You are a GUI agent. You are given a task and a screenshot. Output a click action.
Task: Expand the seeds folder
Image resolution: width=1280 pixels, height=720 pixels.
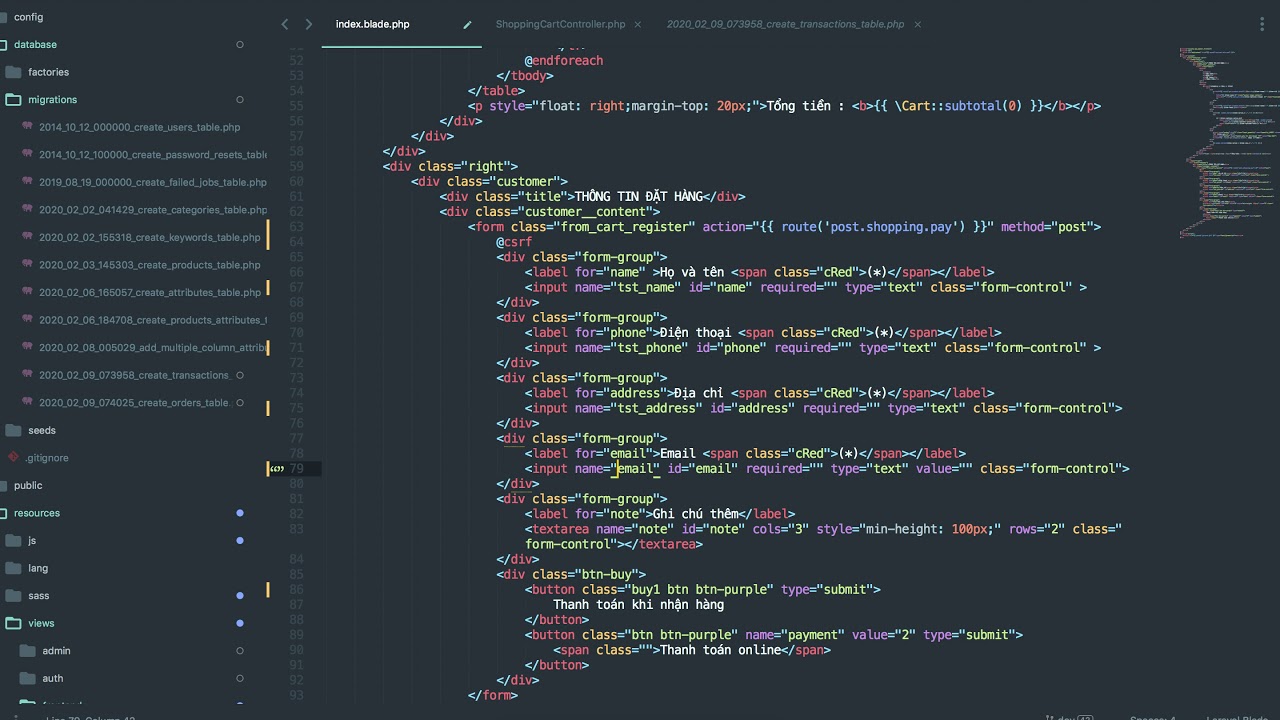pyautogui.click(x=41, y=430)
